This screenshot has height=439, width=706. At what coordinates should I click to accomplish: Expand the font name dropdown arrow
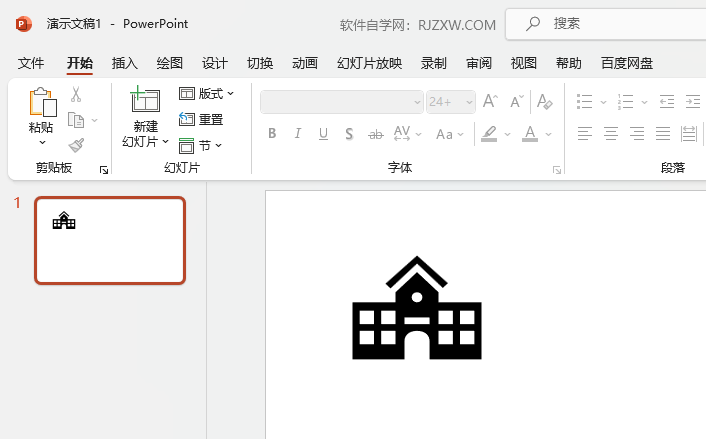417,102
